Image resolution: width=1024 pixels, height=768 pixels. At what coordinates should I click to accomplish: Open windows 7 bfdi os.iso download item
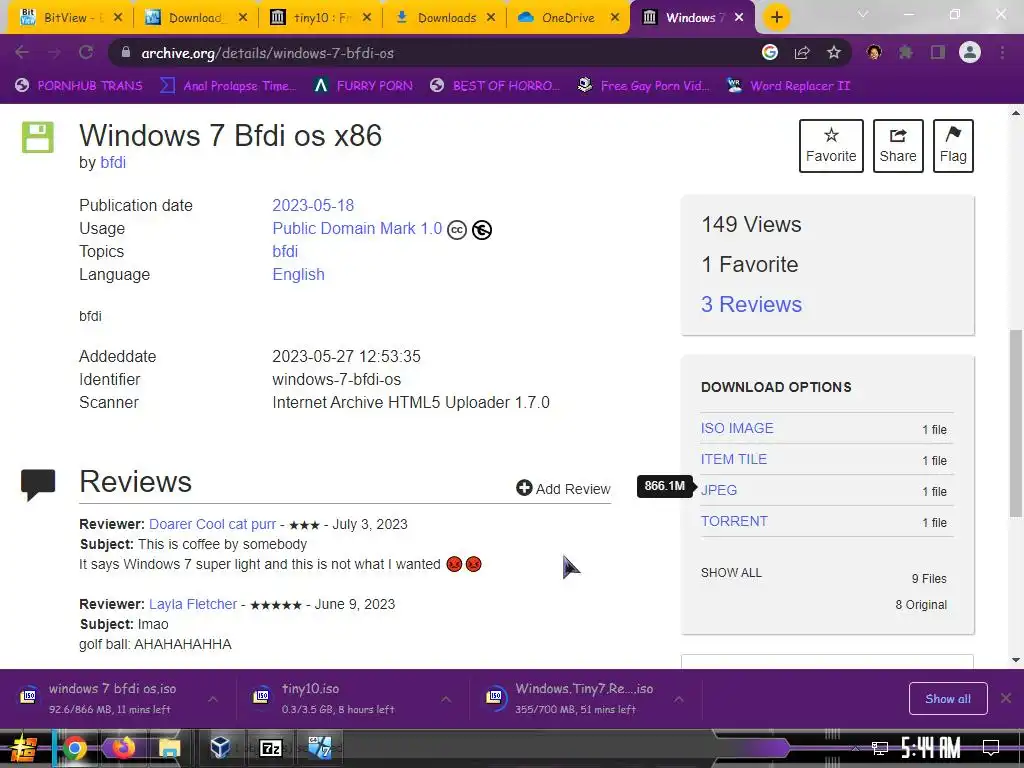(112, 699)
